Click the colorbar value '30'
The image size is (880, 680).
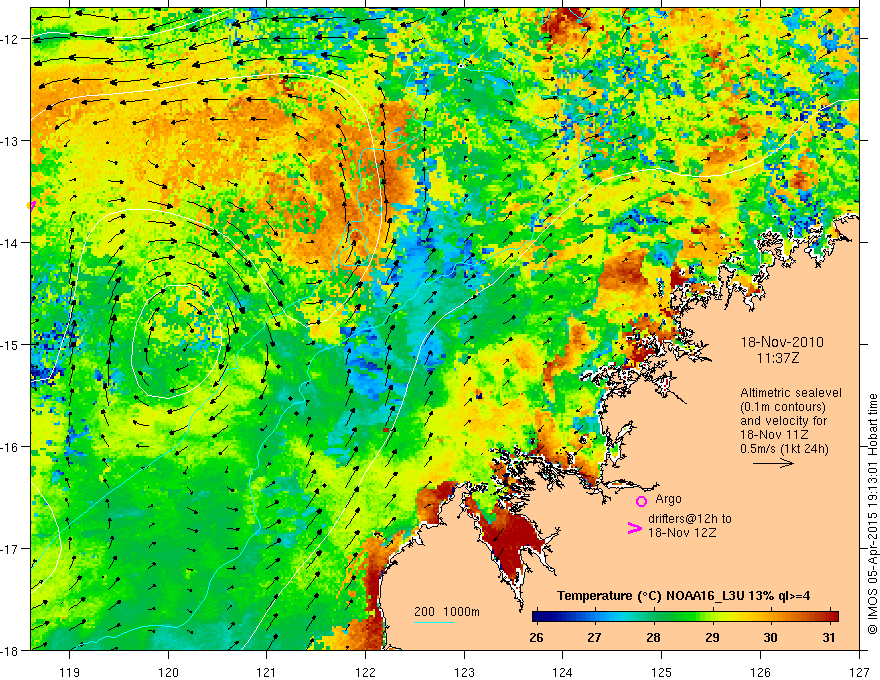[x=771, y=637]
